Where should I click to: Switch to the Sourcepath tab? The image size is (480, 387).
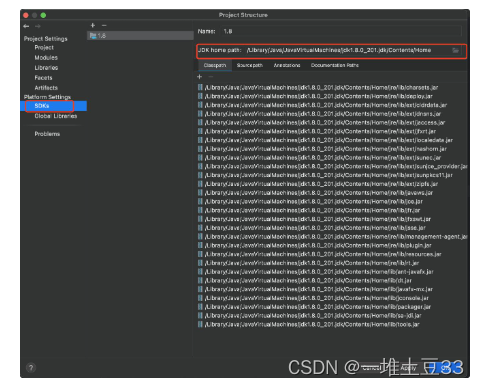click(250, 65)
